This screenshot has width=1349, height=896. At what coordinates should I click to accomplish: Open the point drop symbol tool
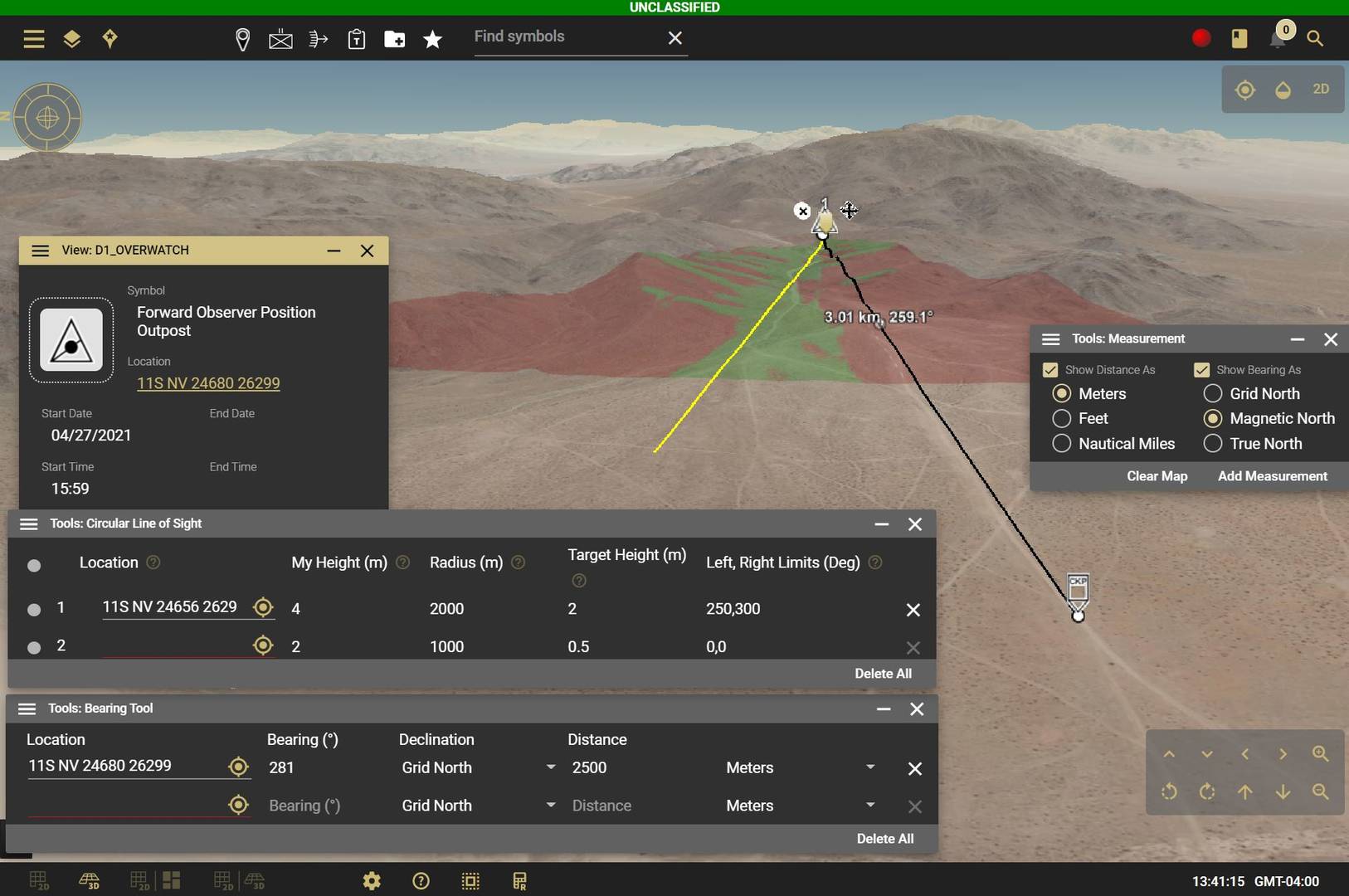pos(241,38)
